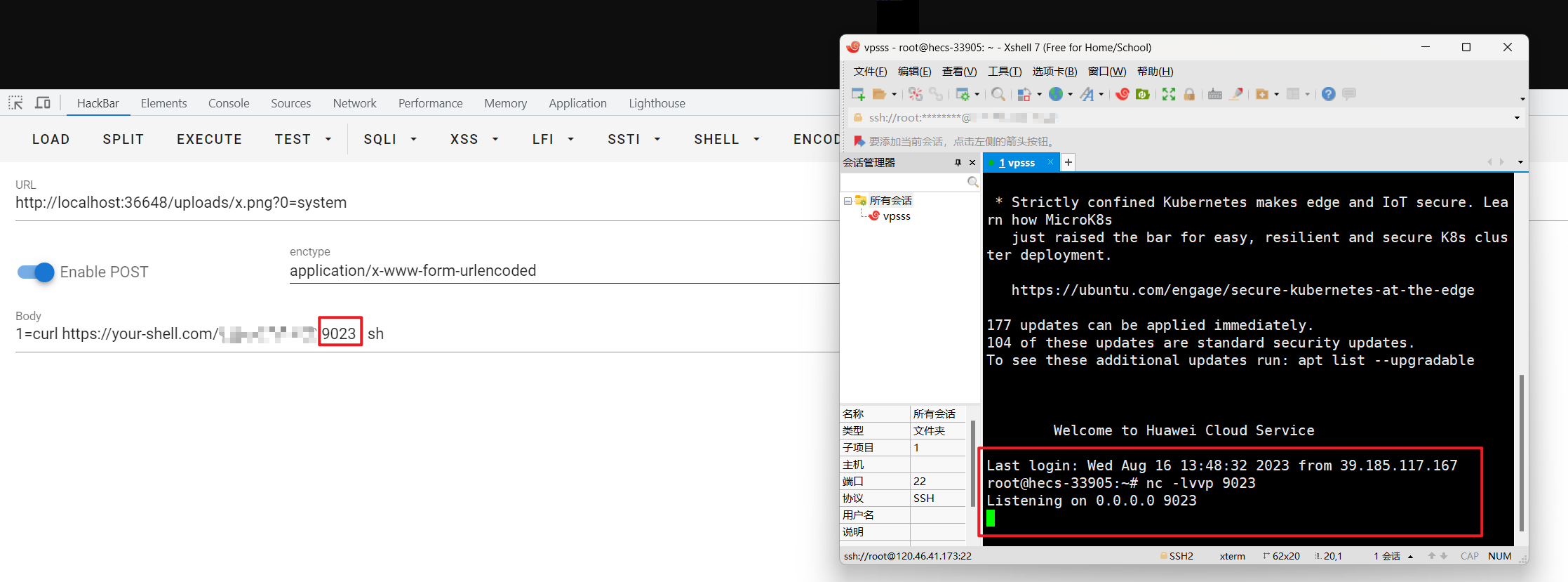Screen dimensions: 1568x582
Task: Switch to the Network DevTools tab
Action: [354, 103]
